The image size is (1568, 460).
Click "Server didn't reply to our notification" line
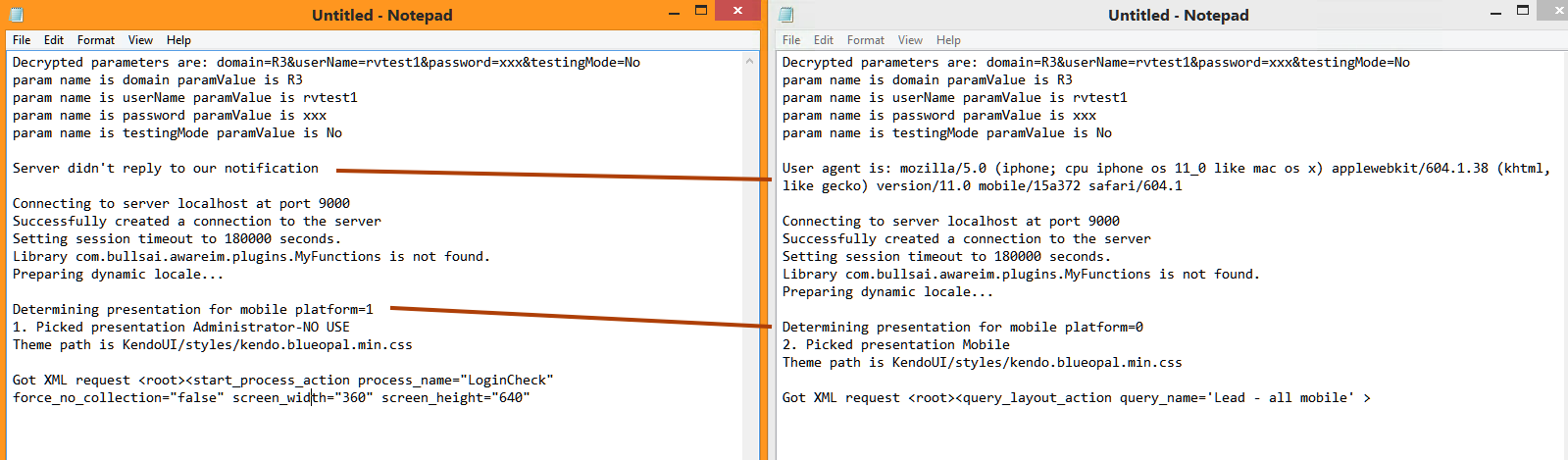coord(166,168)
